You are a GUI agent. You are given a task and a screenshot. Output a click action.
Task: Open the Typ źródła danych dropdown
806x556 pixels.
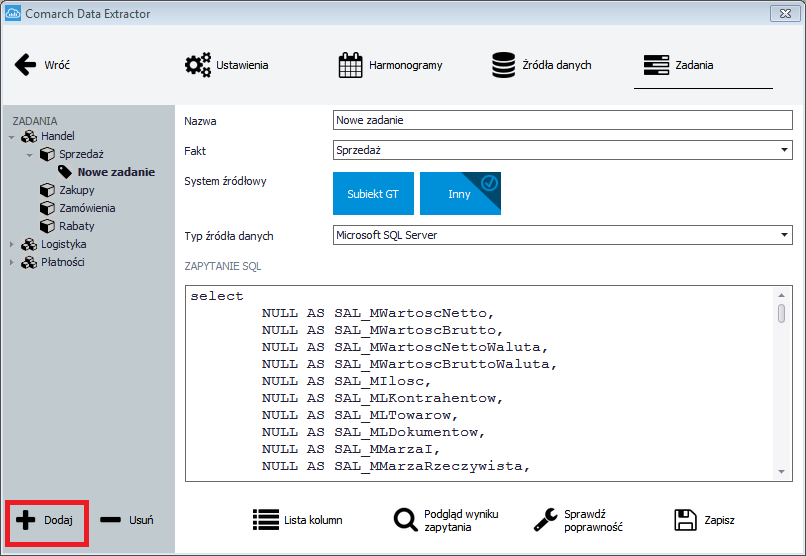pos(562,235)
